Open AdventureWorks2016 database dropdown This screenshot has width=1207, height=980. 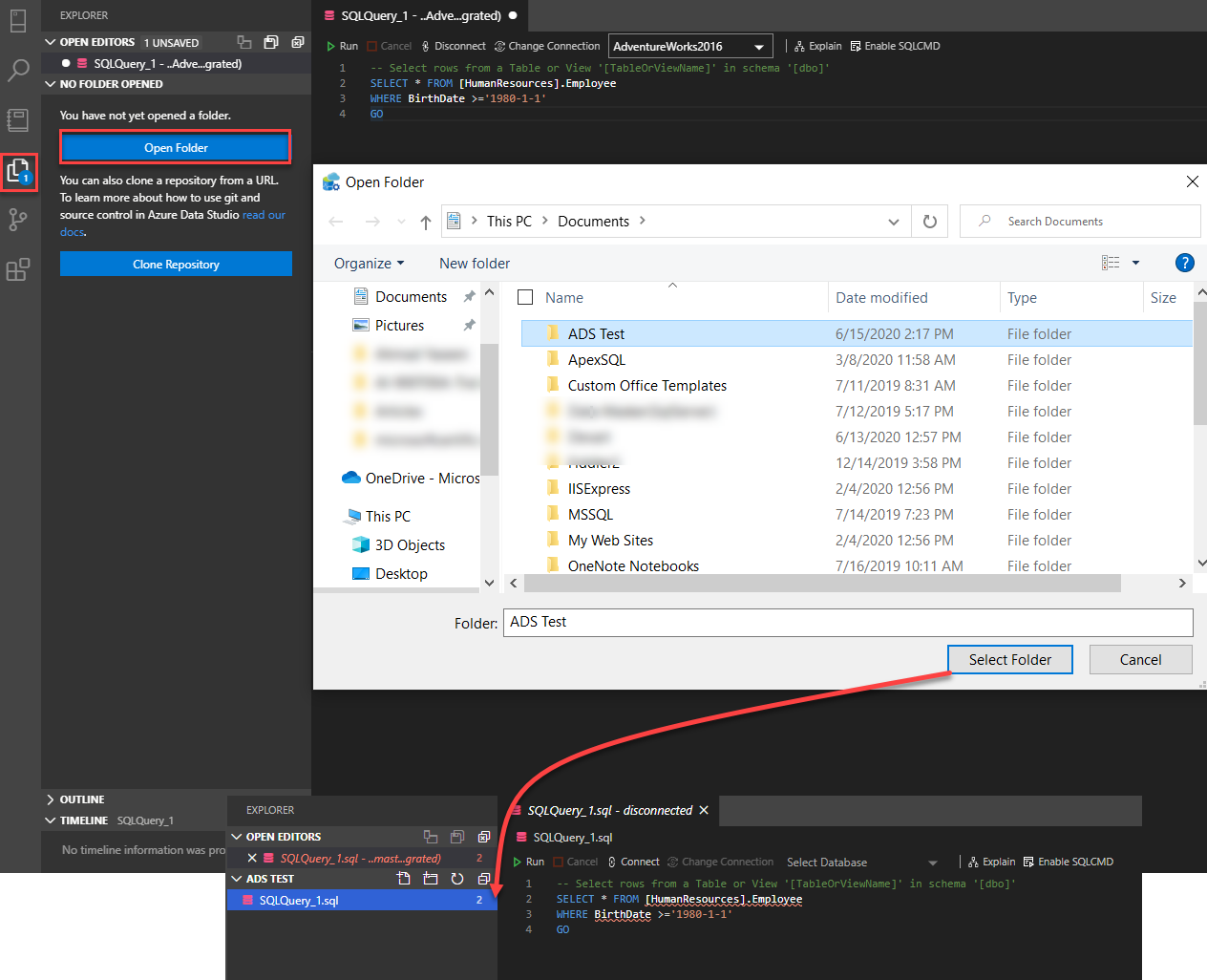pyautogui.click(x=690, y=46)
